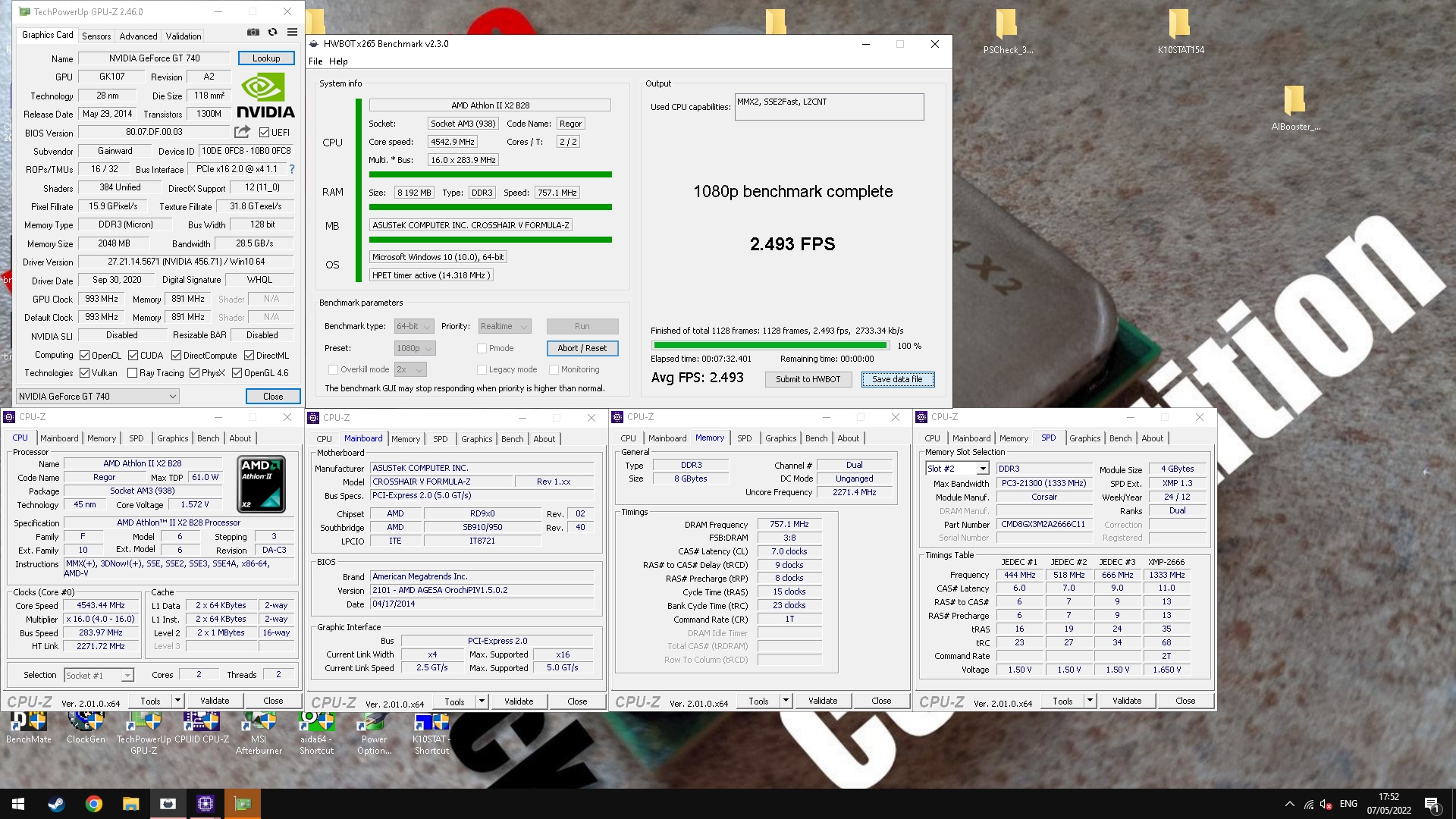Click the green RAM info bar in HWBOT

coord(490,207)
